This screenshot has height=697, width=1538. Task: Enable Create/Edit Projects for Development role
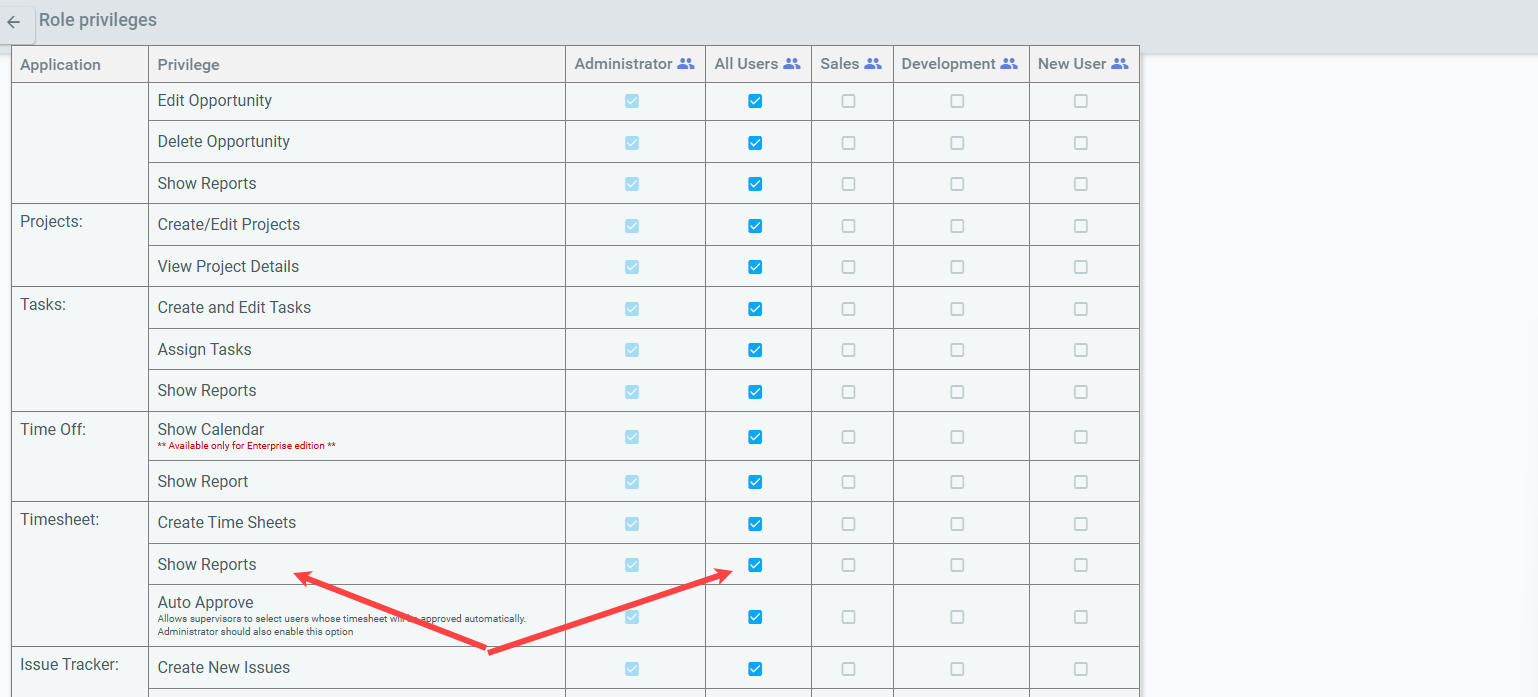[x=957, y=226]
